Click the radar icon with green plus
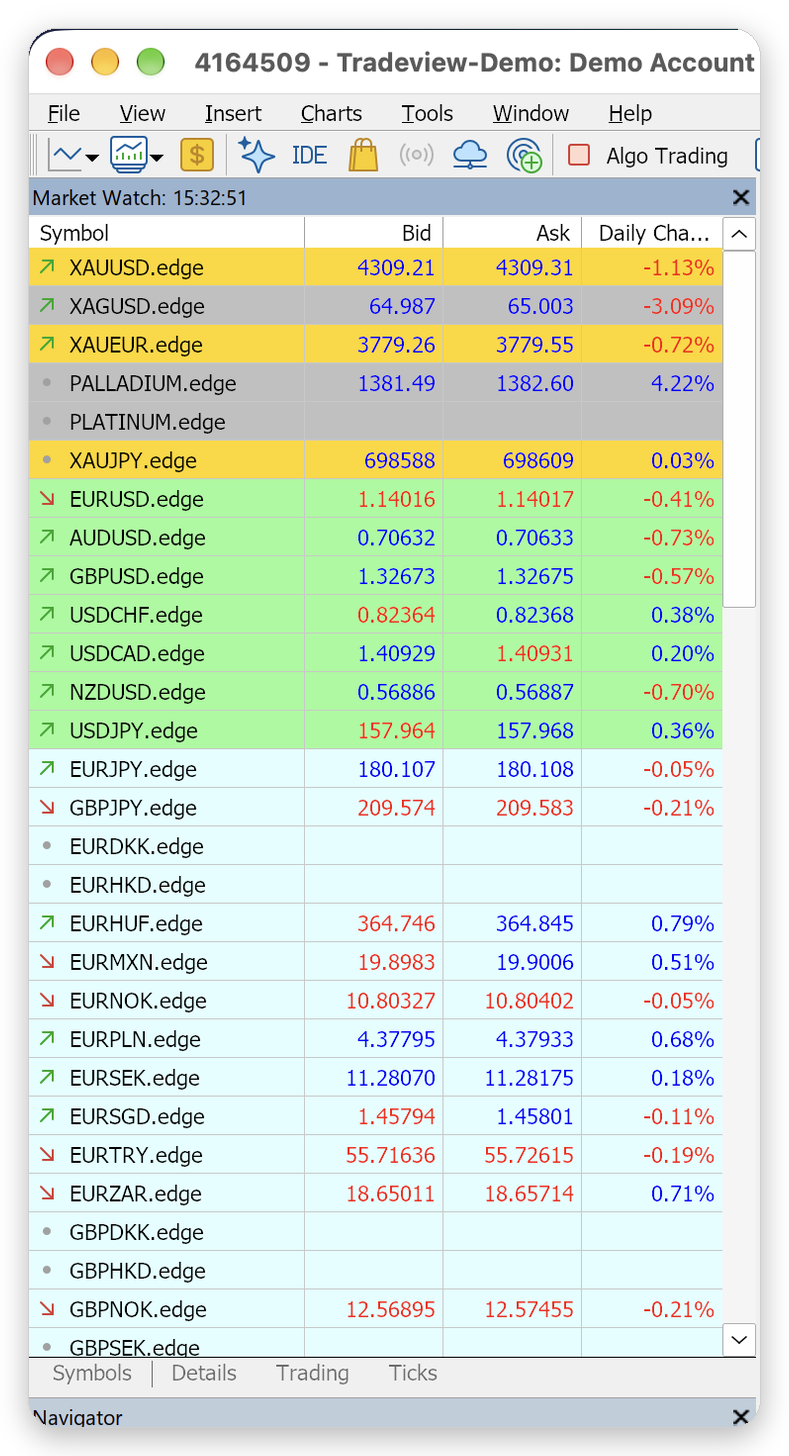This screenshot has height=1456, width=789. (x=524, y=155)
